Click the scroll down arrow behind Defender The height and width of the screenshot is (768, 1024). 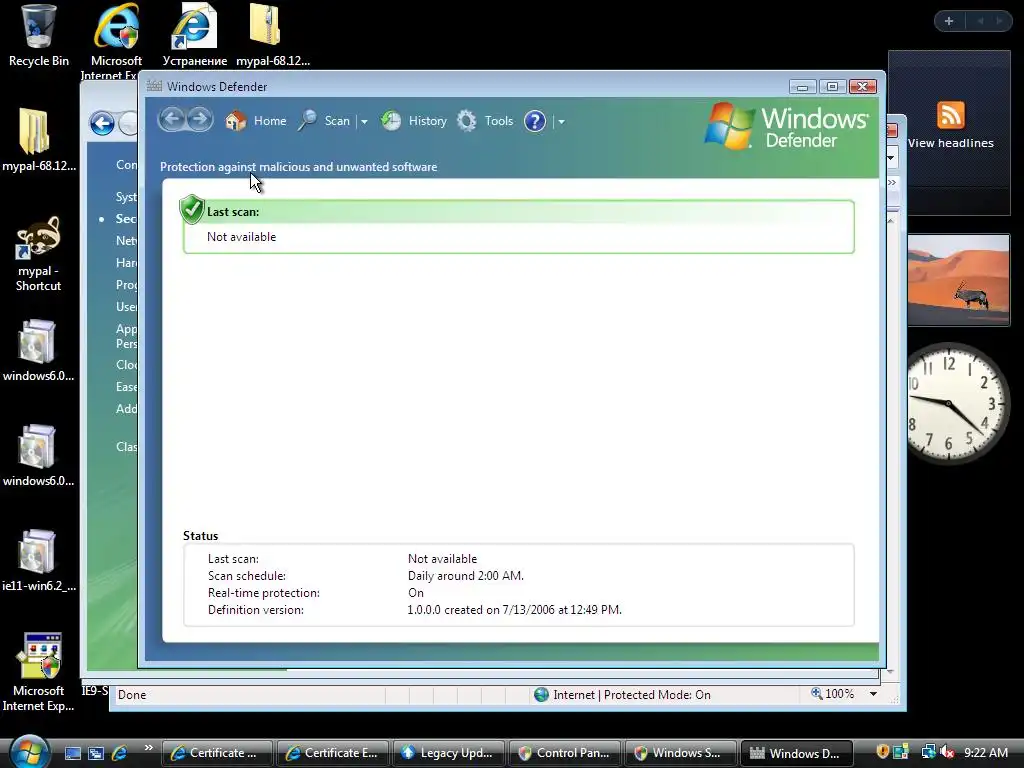[x=890, y=671]
